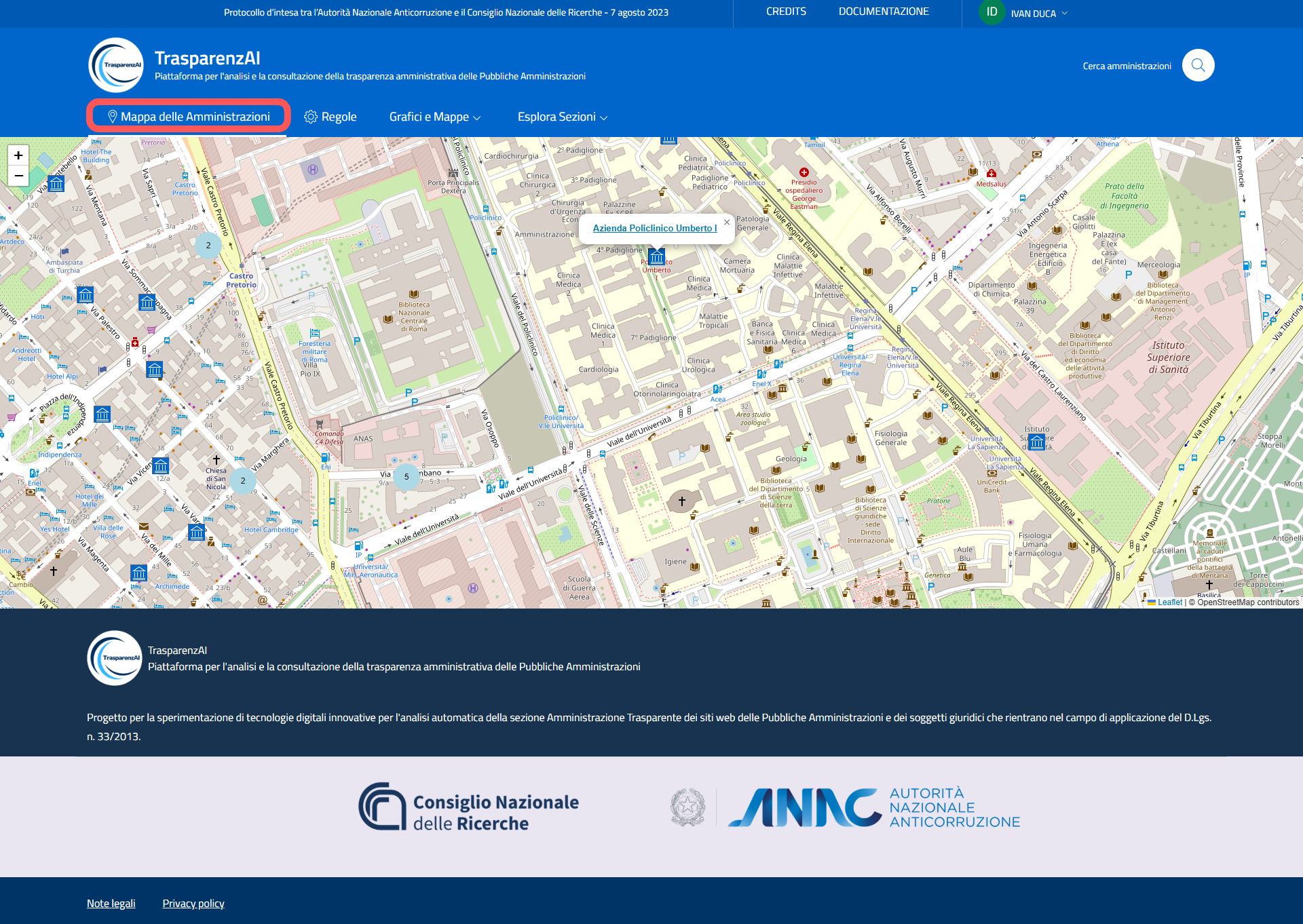Image resolution: width=1303 pixels, height=924 pixels.
Task: Close the Azienda Policlinico Umberto I popup
Action: [727, 222]
